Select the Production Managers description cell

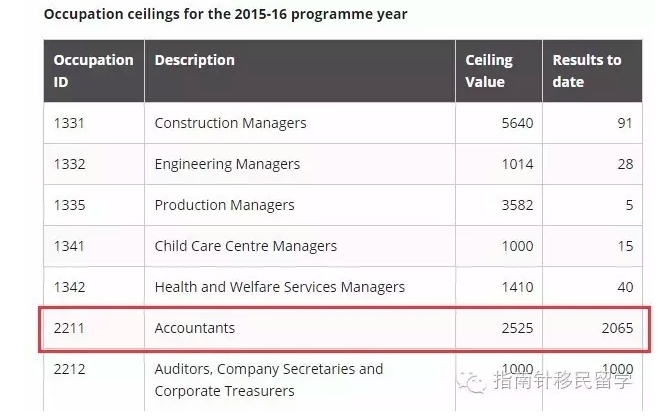pyautogui.click(x=224, y=205)
